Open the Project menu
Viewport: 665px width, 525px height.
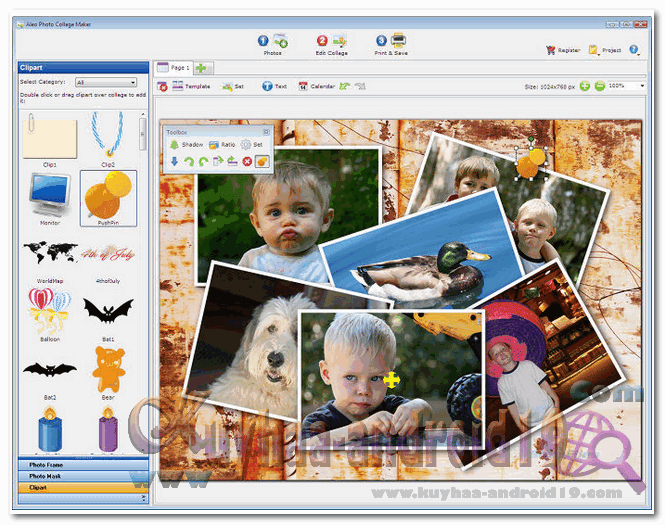(x=605, y=50)
